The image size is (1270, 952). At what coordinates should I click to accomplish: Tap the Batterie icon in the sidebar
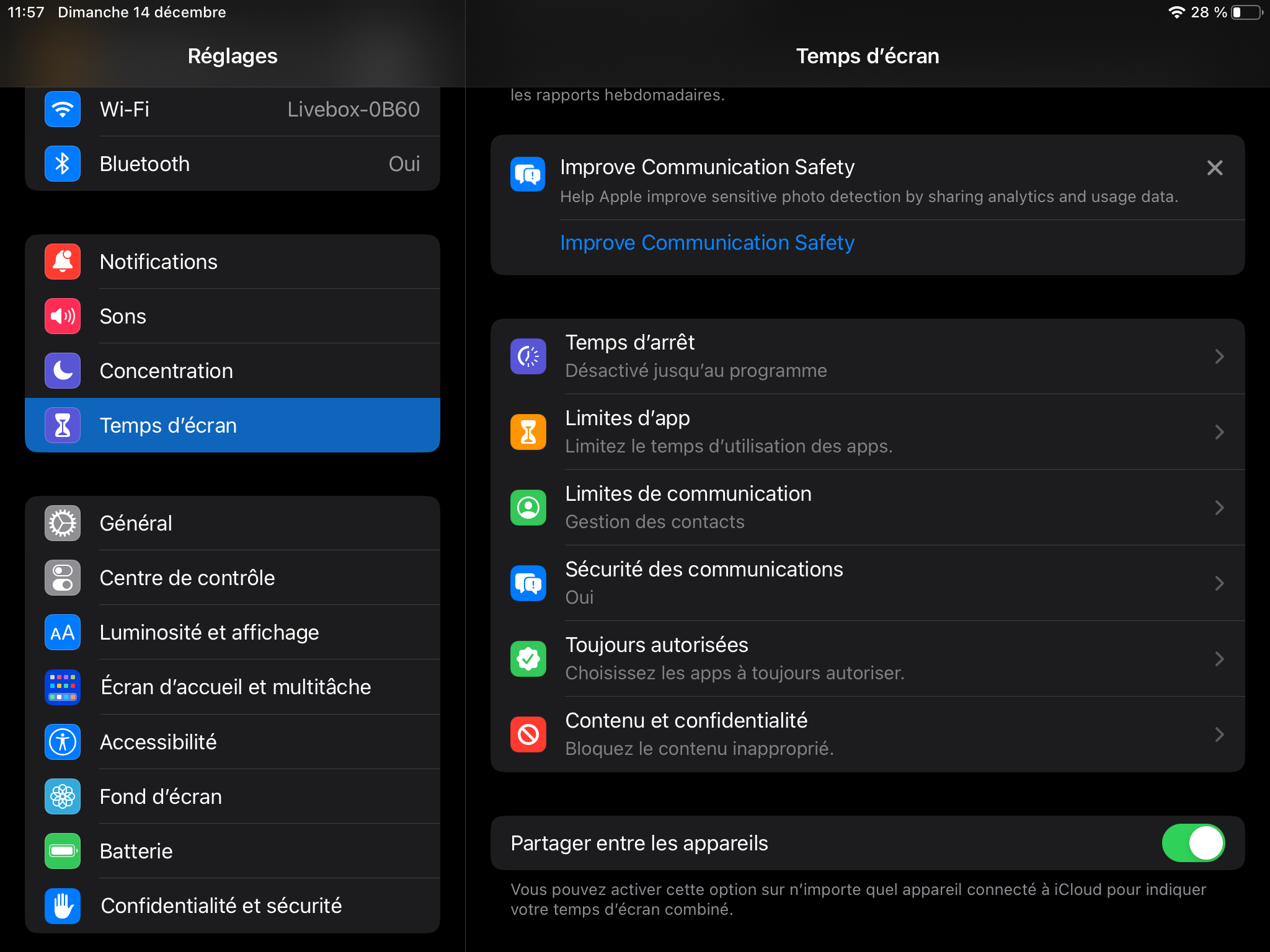tap(63, 851)
